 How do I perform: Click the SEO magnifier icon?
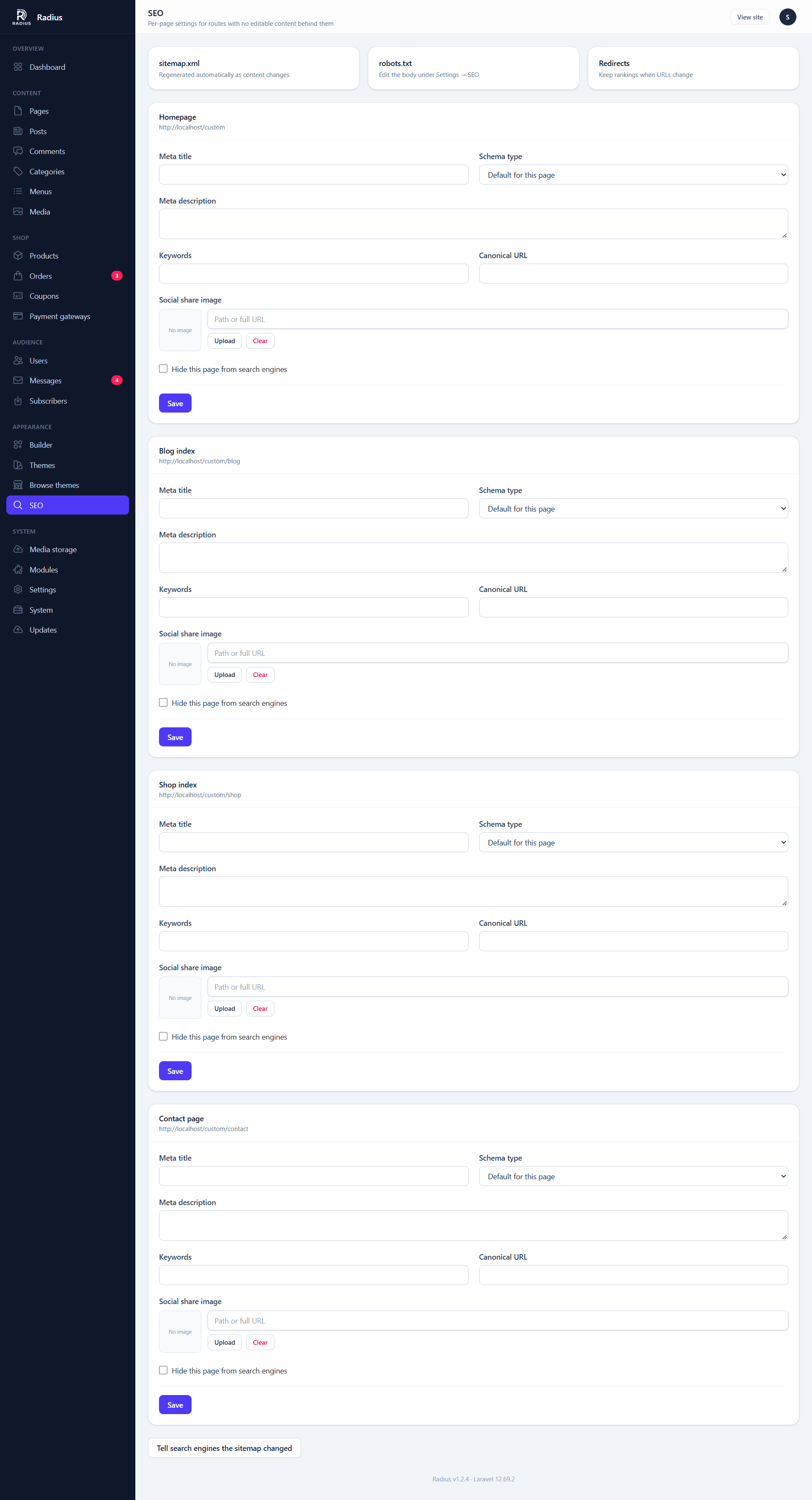coord(18,505)
